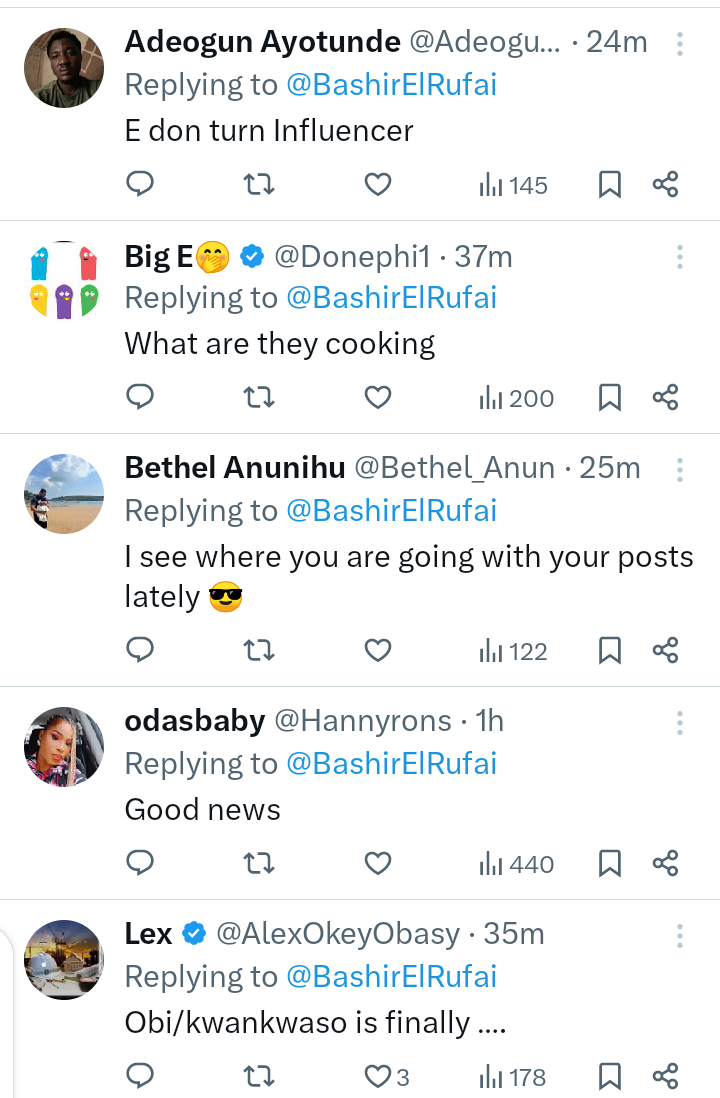This screenshot has height=1098, width=720.
Task: View analytics for Big E's 200-view tweet
Action: [517, 398]
